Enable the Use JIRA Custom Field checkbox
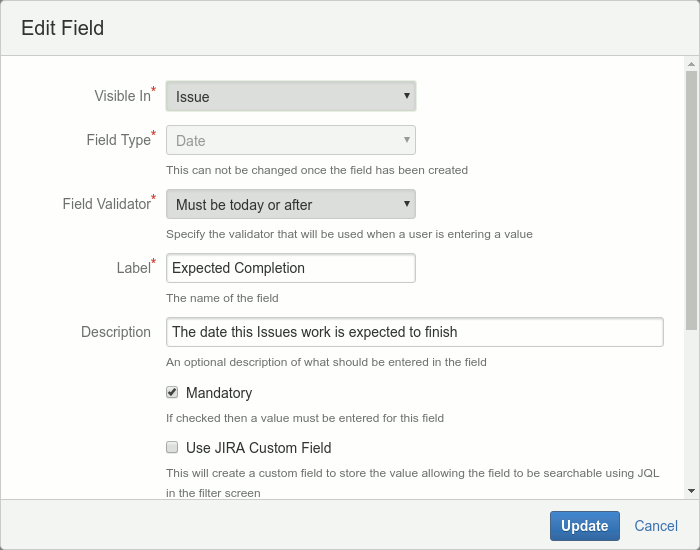 [172, 447]
